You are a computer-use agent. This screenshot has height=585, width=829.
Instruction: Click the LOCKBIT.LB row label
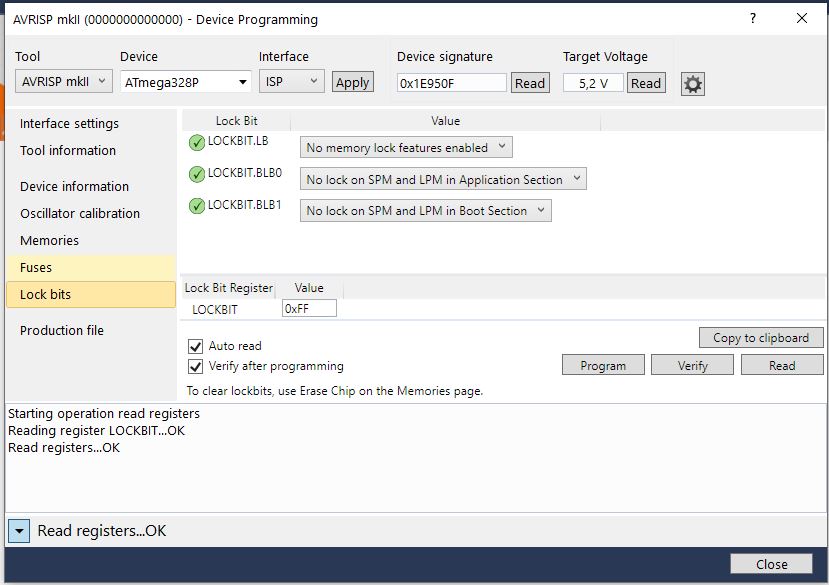(x=238, y=141)
